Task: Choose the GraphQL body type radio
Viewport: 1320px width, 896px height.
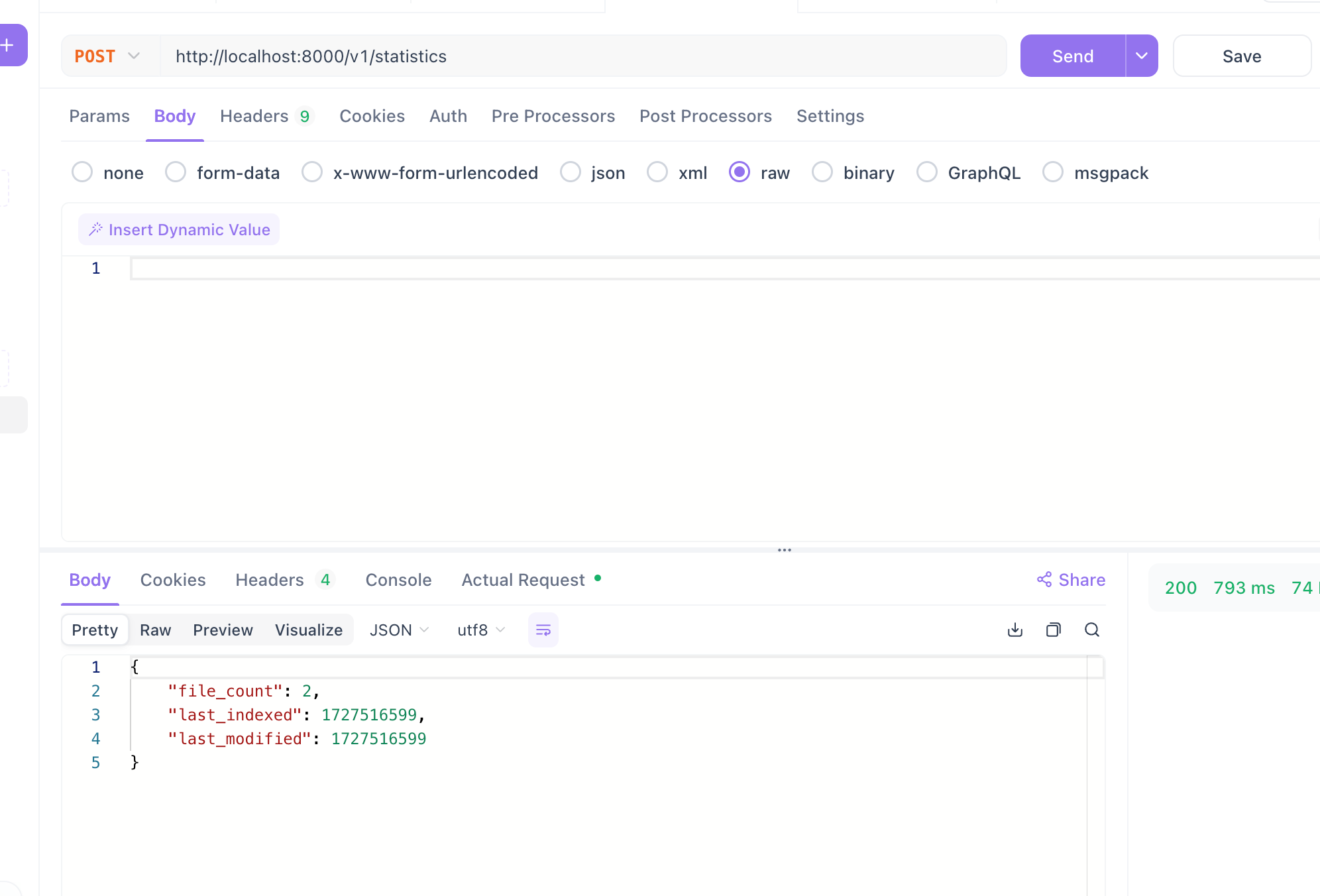Action: 926,172
